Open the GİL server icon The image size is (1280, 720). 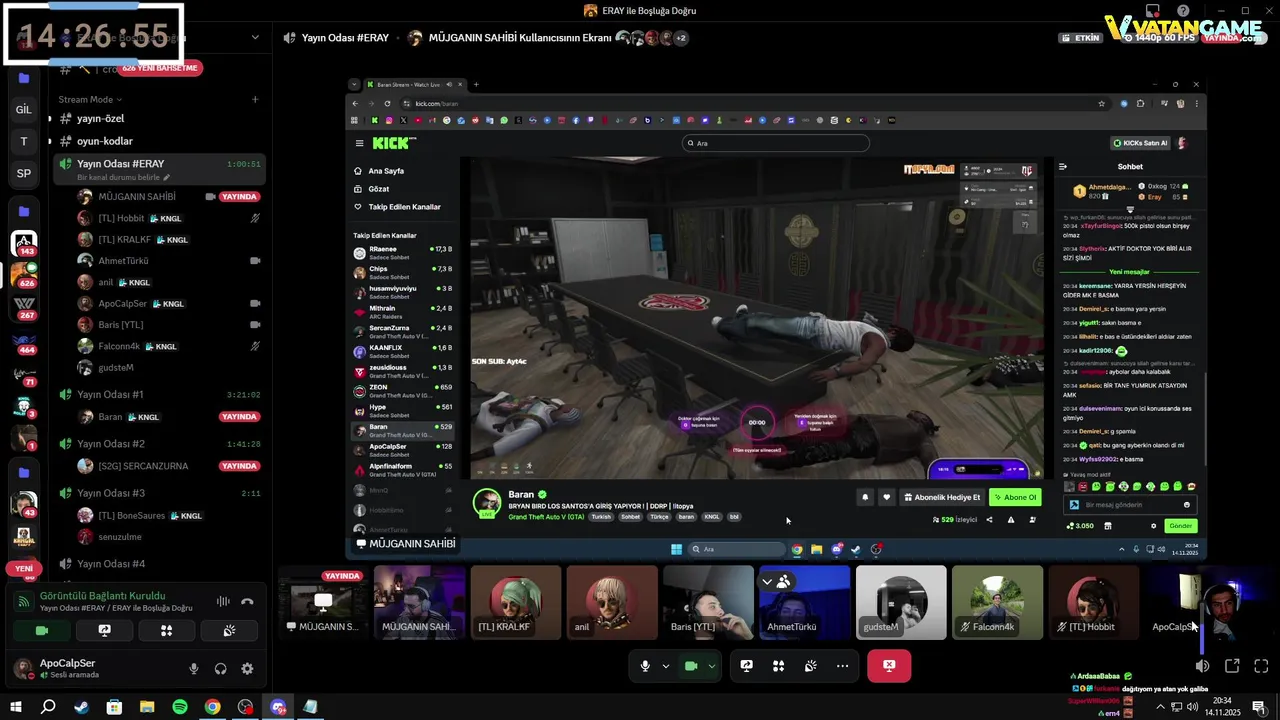24,109
